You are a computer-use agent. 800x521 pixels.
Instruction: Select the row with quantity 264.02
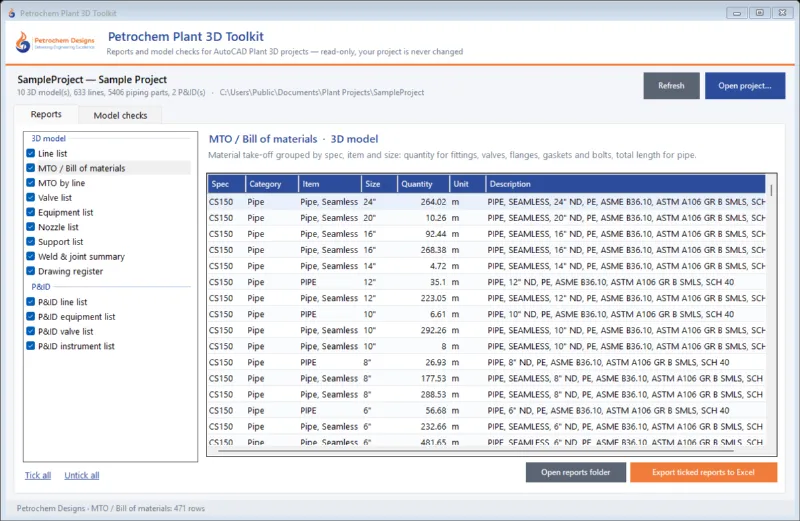(486, 202)
